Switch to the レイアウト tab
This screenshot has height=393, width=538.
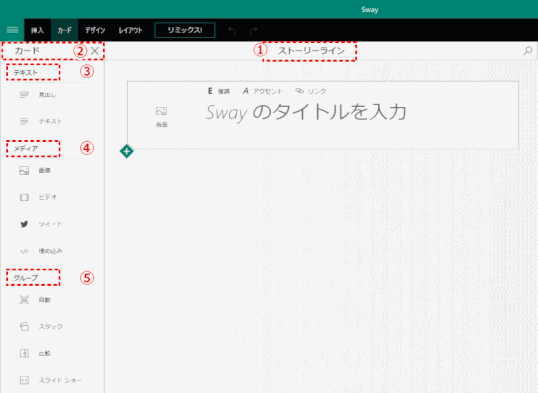[x=130, y=30]
